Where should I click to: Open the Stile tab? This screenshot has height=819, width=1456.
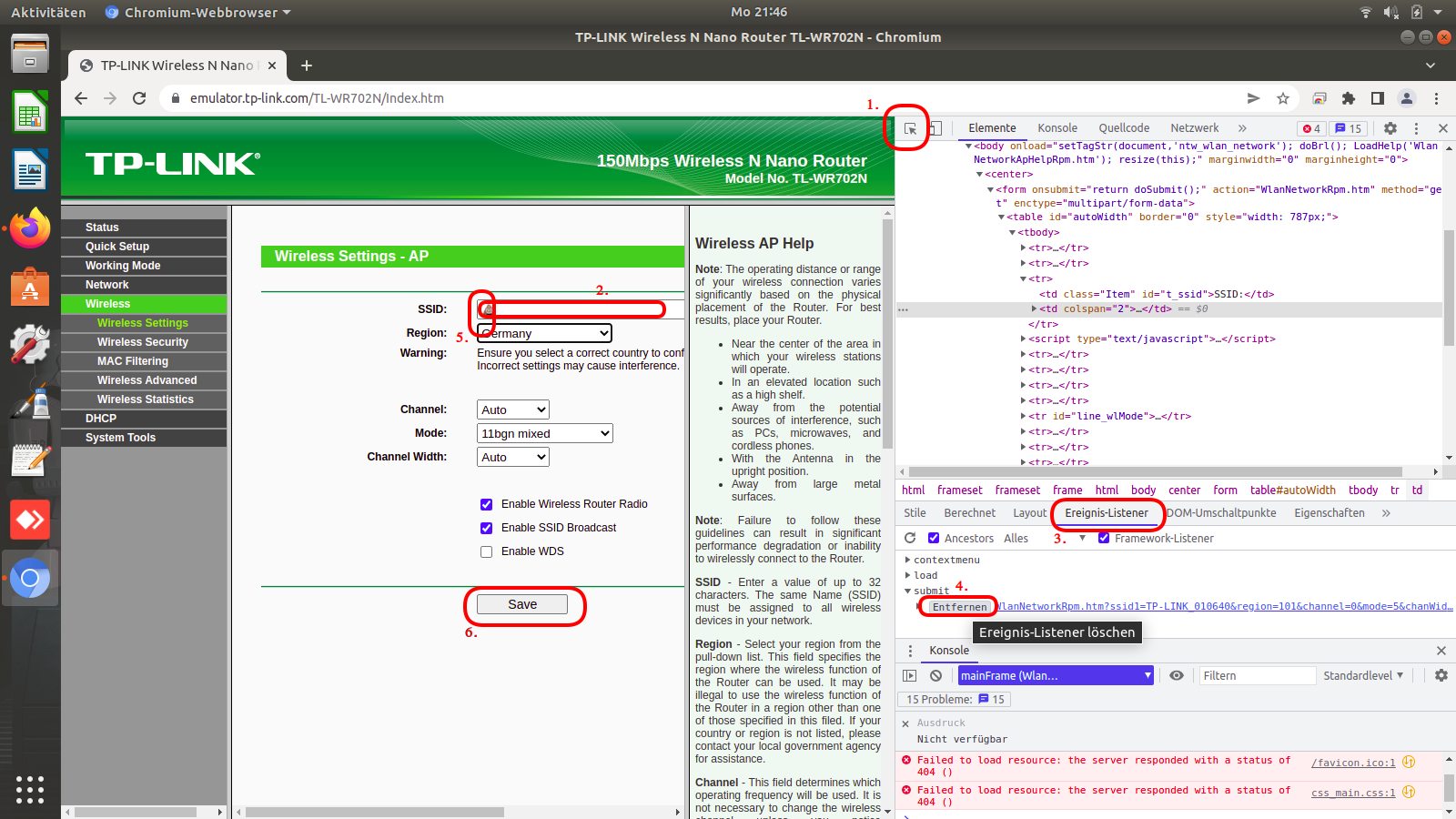915,513
